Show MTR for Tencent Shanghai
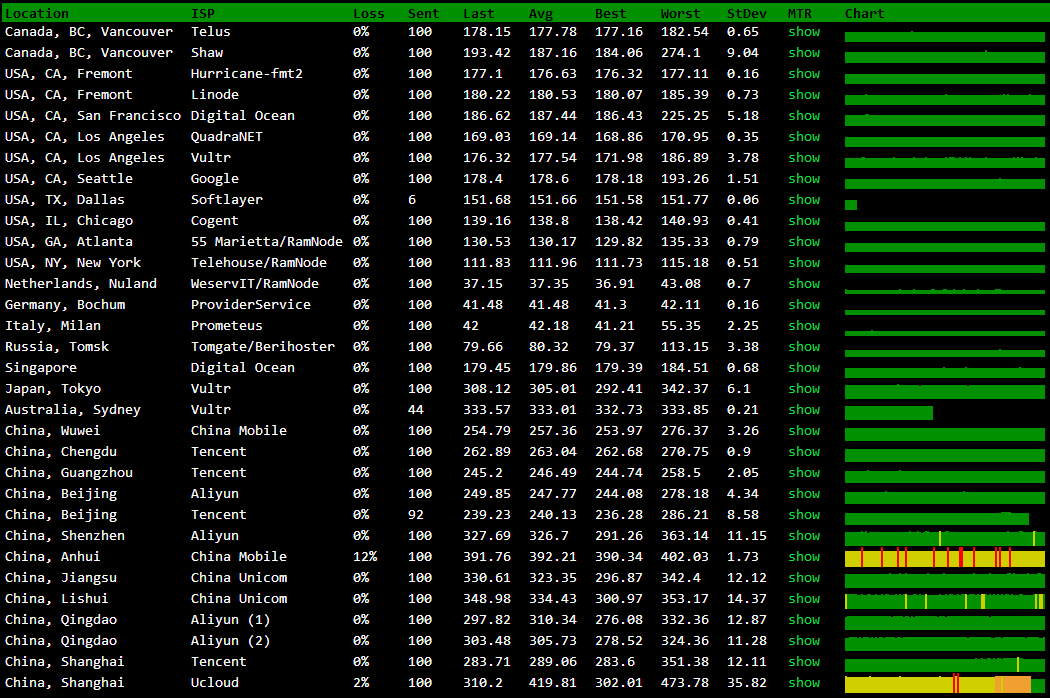The image size is (1050, 698). 804,661
